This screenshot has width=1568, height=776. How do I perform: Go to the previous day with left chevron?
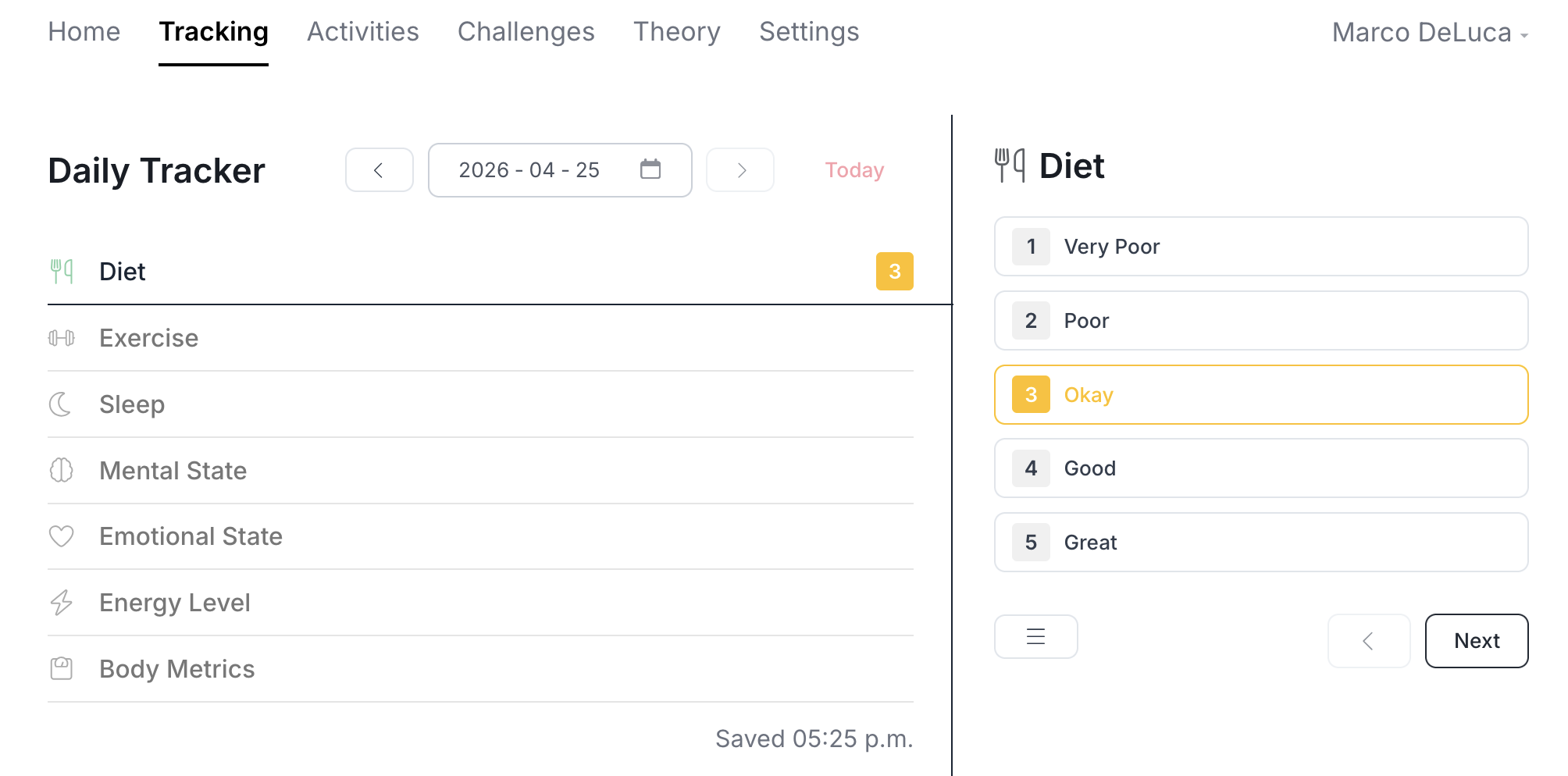380,169
